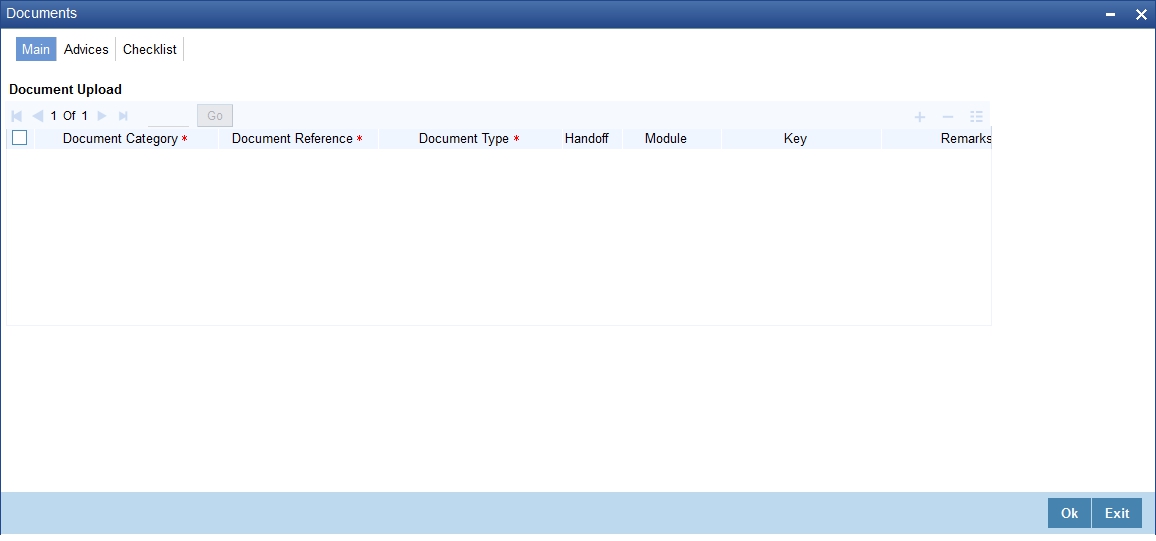Click the Go button

point(215,116)
